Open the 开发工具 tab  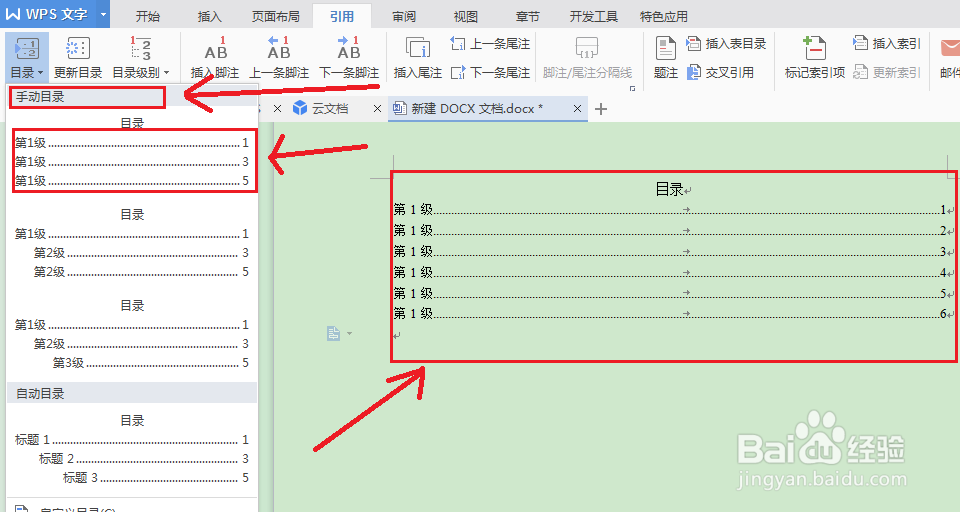594,17
